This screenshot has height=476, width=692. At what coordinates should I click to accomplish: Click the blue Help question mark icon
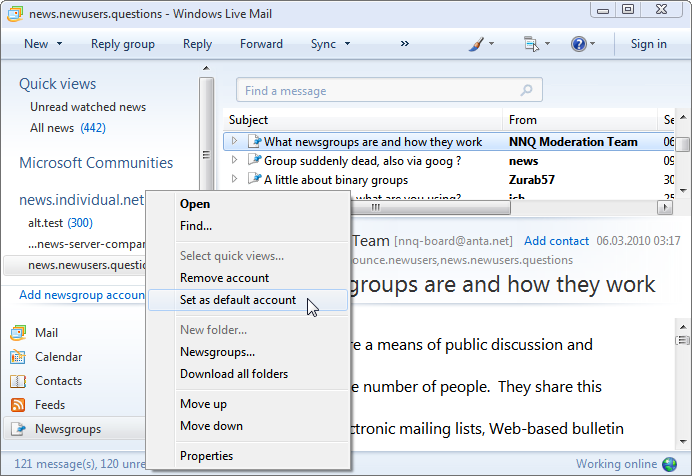578,44
